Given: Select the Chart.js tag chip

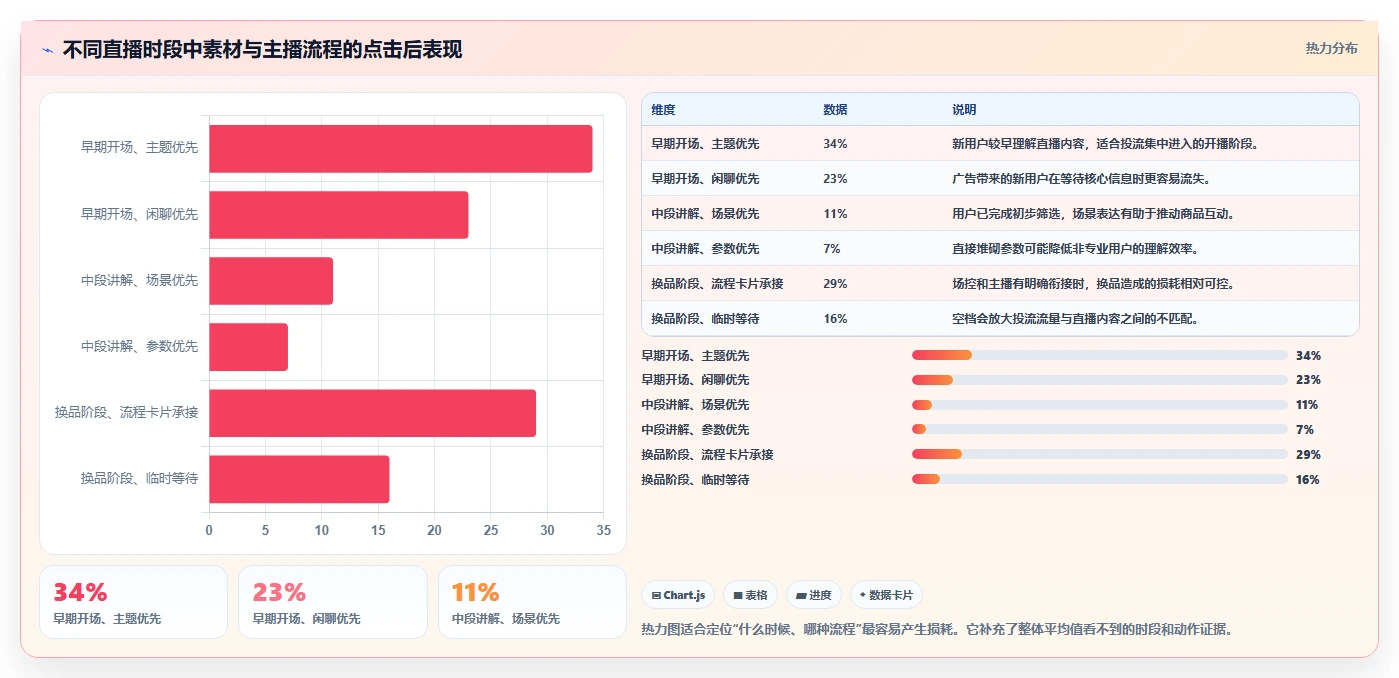Looking at the screenshot, I should [678, 595].
